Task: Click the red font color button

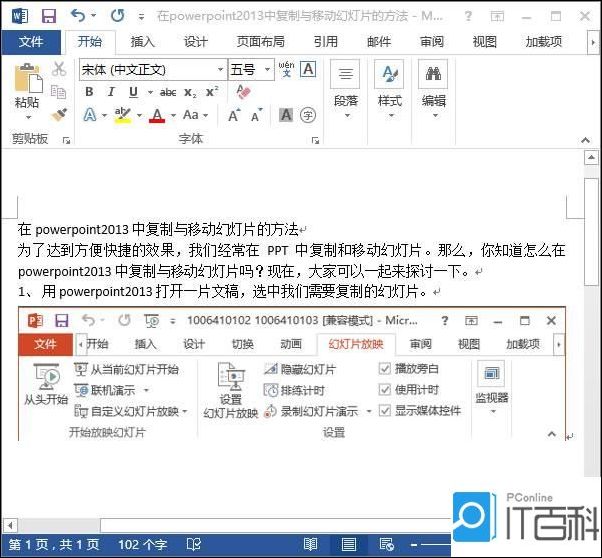Action: [x=156, y=116]
